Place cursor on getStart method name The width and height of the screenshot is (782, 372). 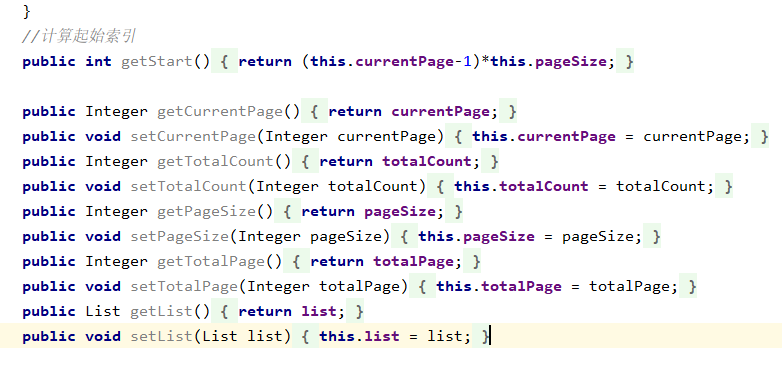click(x=157, y=61)
